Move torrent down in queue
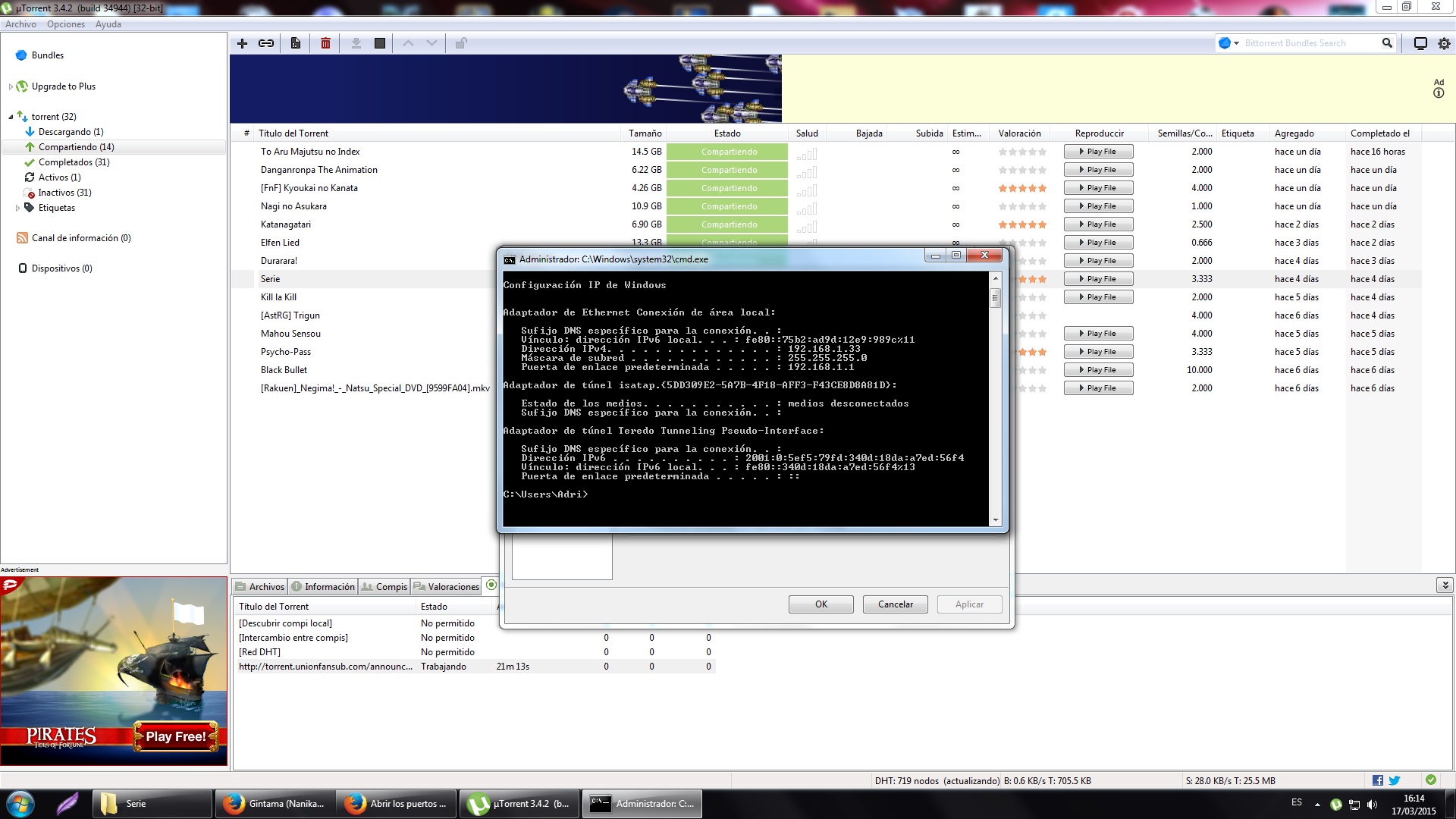This screenshot has width=1456, height=819. (431, 43)
